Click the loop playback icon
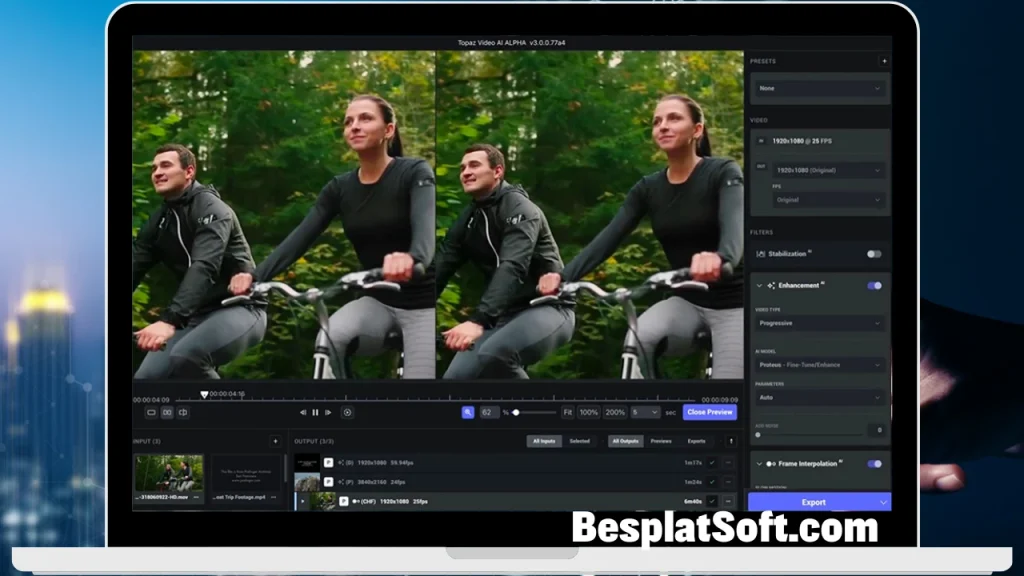Image resolution: width=1024 pixels, height=576 pixels. tap(347, 412)
